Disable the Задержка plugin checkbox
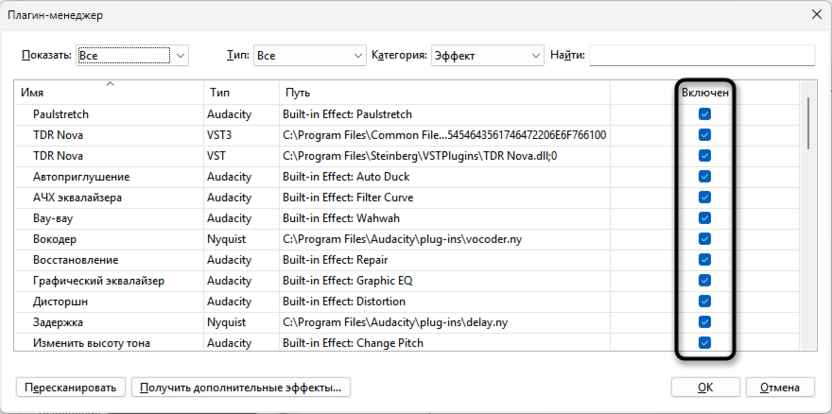Image resolution: width=832 pixels, height=414 pixels. coord(704,322)
